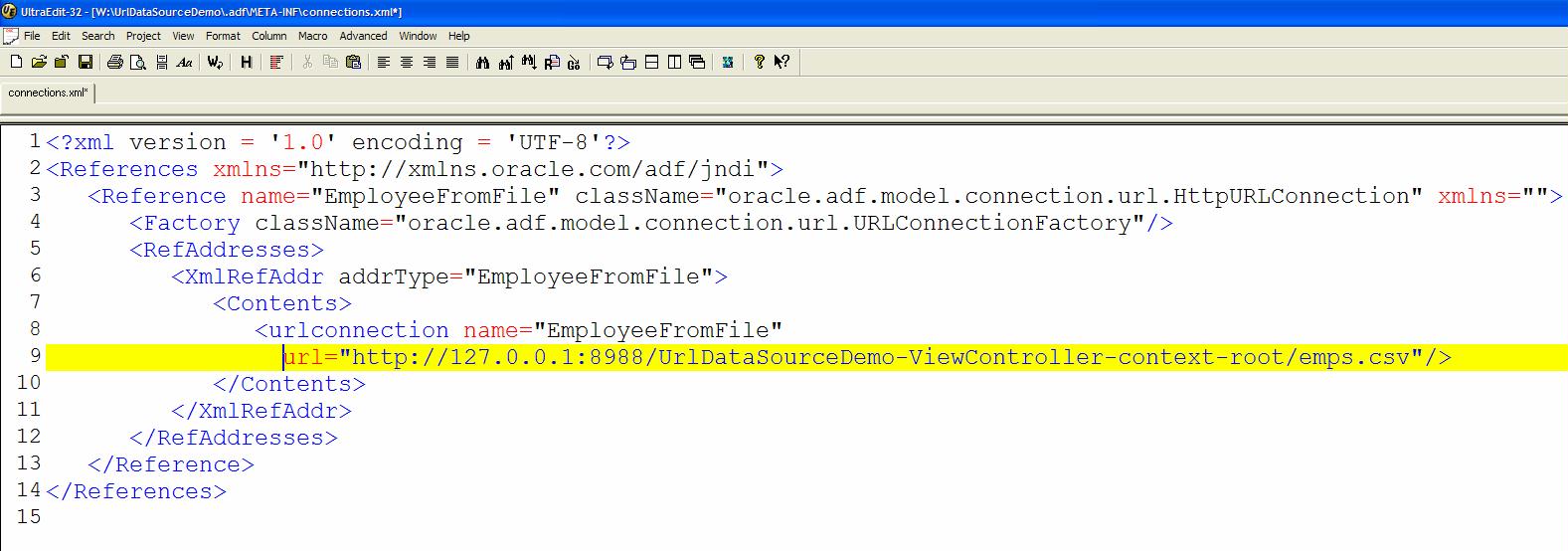
Task: Click the "<Contents>" opening tag on line 7
Action: pyautogui.click(x=282, y=303)
